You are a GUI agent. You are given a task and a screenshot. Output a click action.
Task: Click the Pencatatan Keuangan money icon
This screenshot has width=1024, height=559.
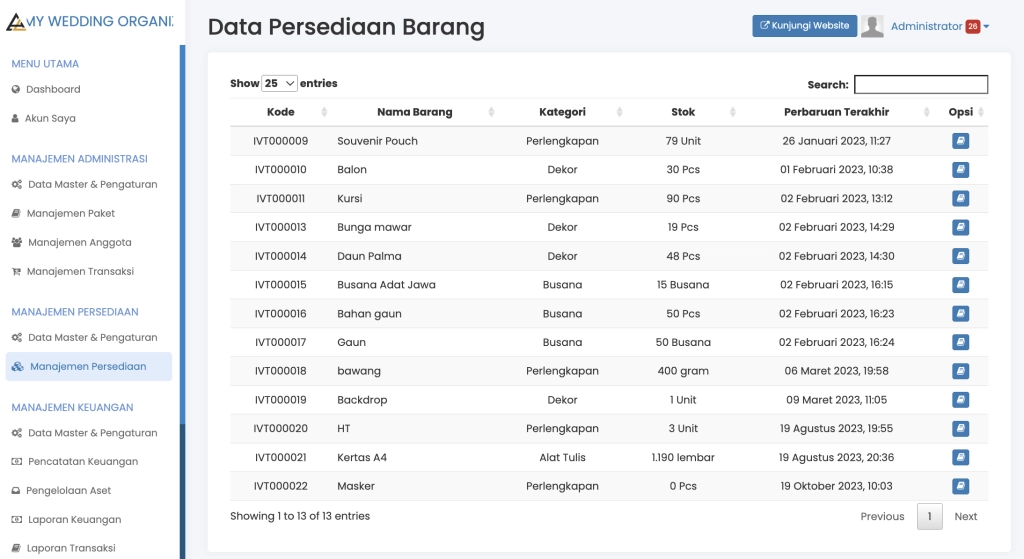click(16, 462)
